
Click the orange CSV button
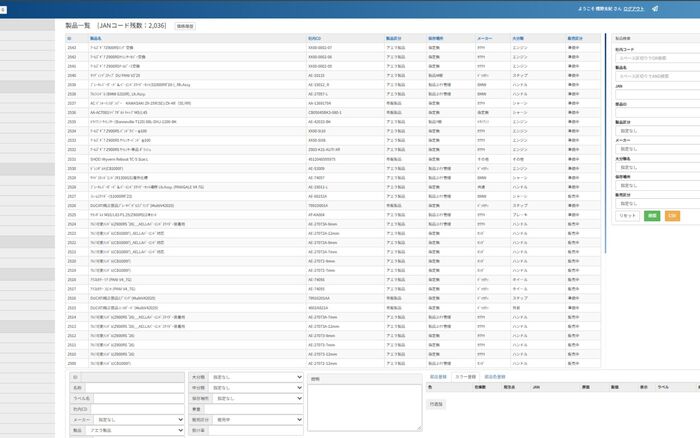672,216
